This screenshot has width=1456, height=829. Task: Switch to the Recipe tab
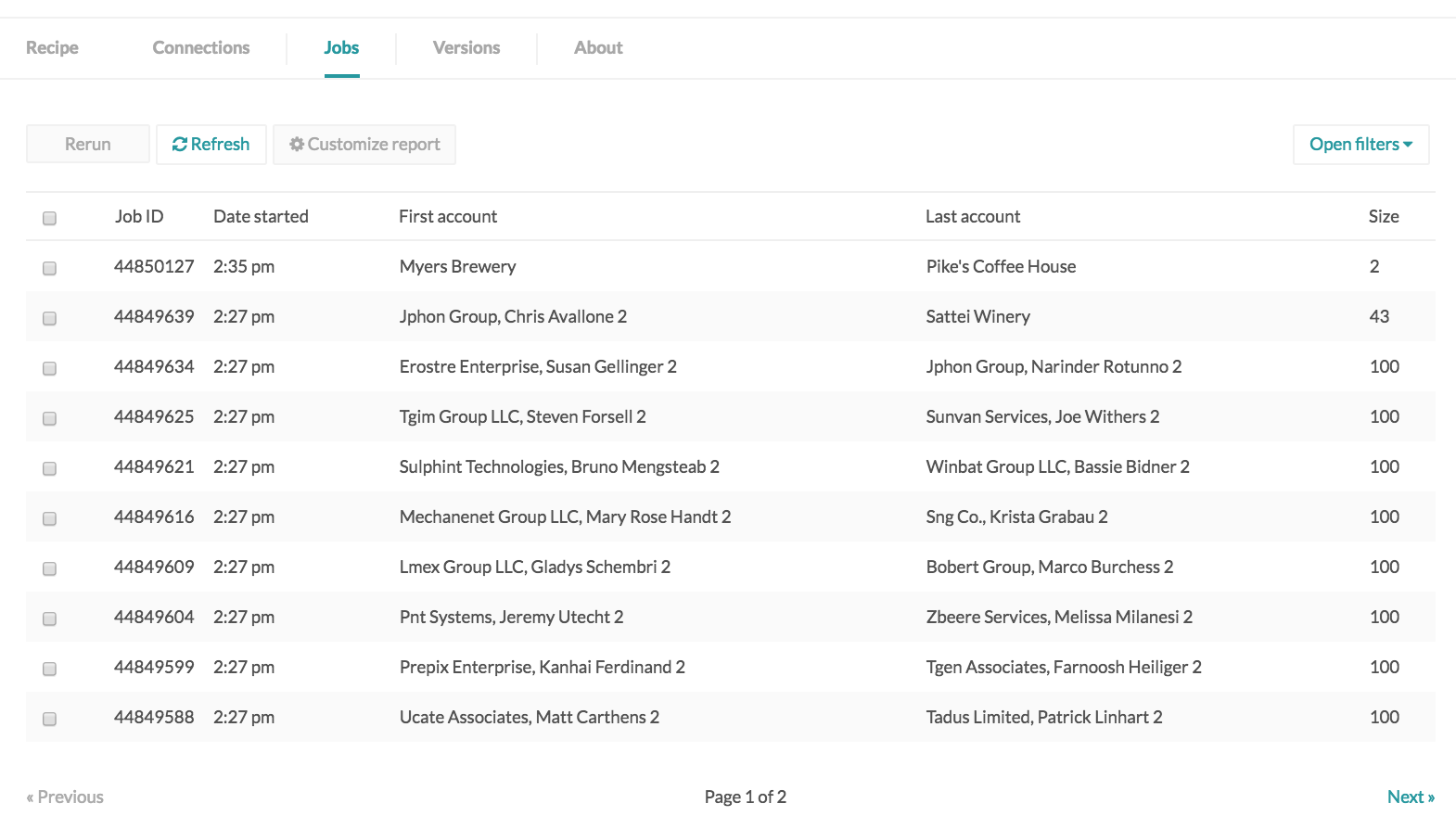click(x=52, y=48)
